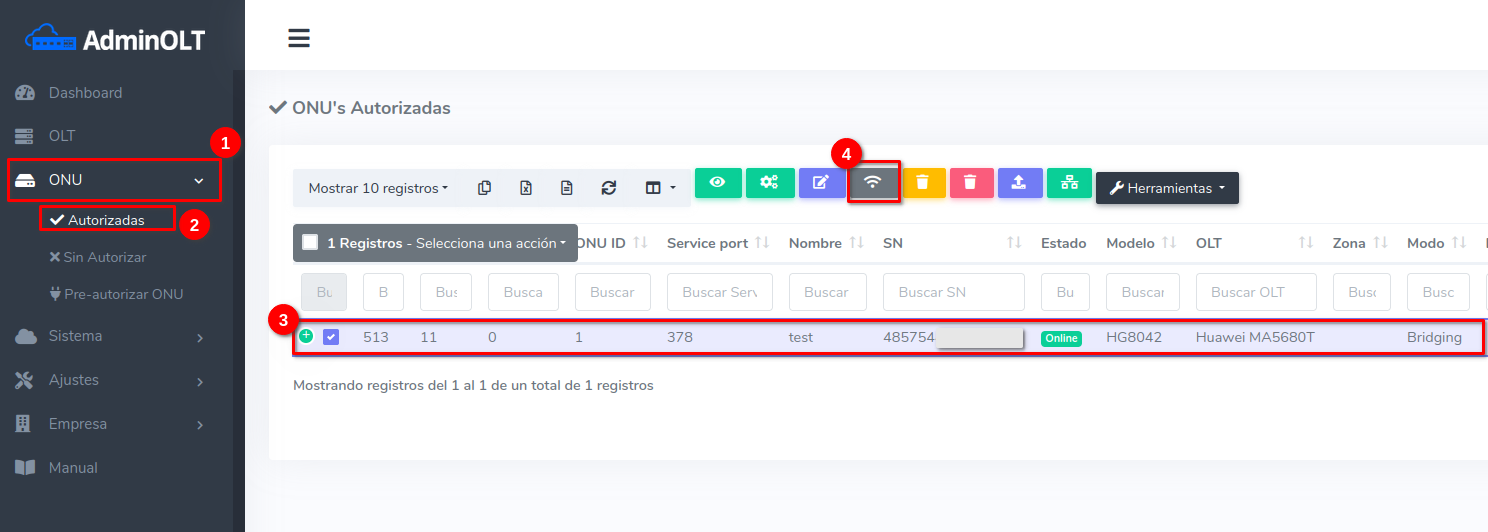Open the Mostrar 10 registros dropdown
This screenshot has height=532, width=1488.
pyautogui.click(x=378, y=188)
